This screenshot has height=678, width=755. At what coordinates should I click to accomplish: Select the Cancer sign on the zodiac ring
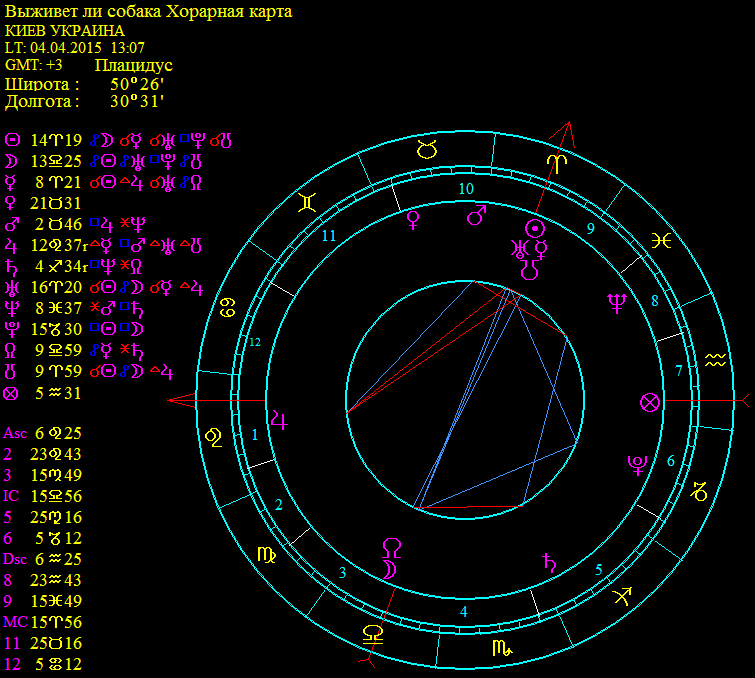tap(227, 307)
